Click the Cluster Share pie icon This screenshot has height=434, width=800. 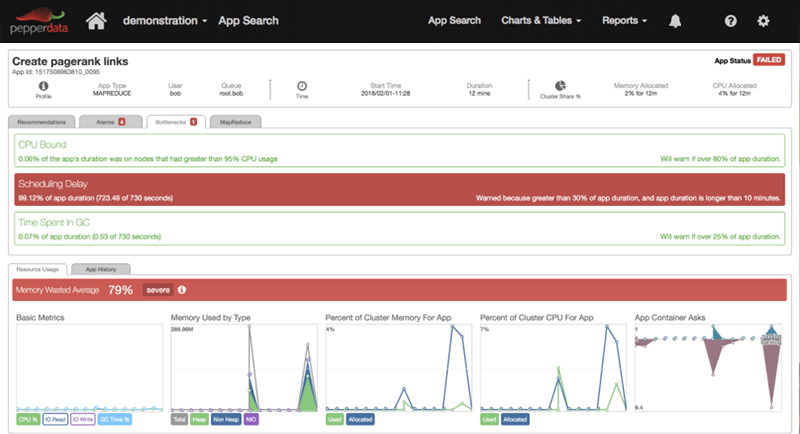560,86
